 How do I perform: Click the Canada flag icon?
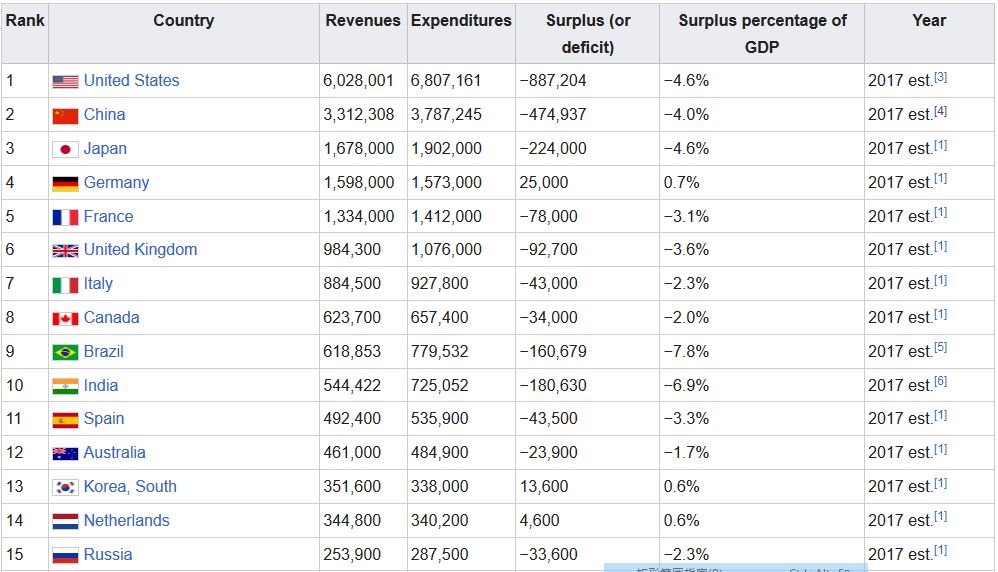tap(65, 318)
